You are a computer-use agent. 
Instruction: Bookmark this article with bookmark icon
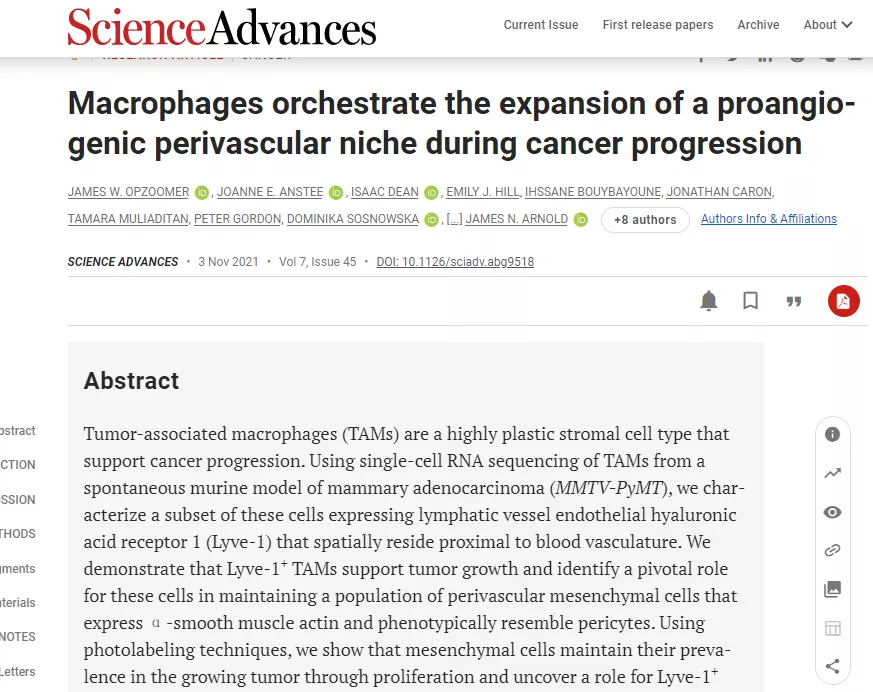coord(750,301)
